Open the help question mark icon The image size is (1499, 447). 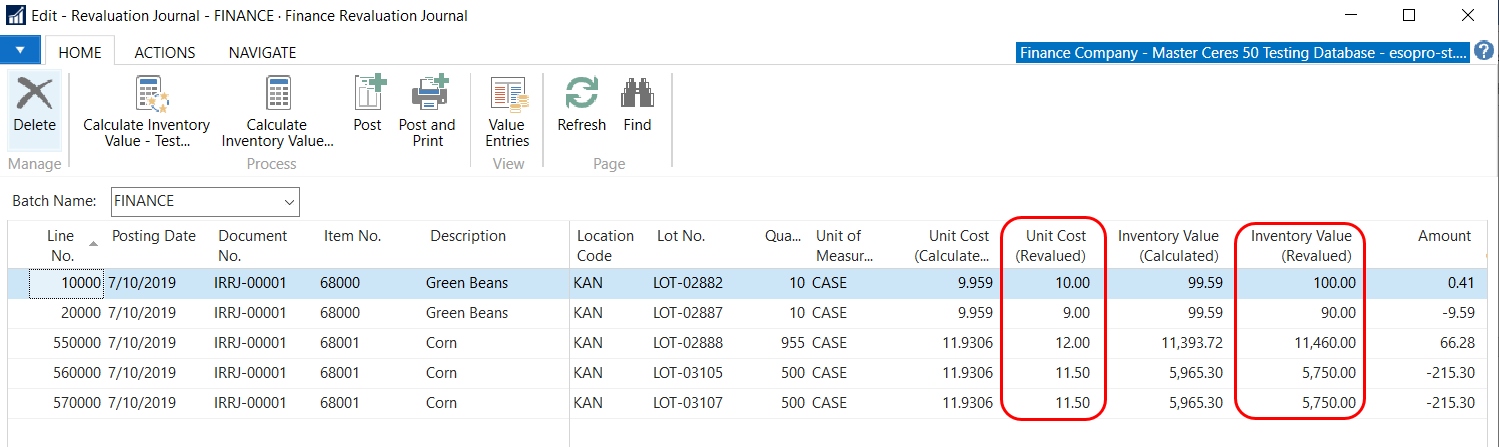click(x=1485, y=51)
